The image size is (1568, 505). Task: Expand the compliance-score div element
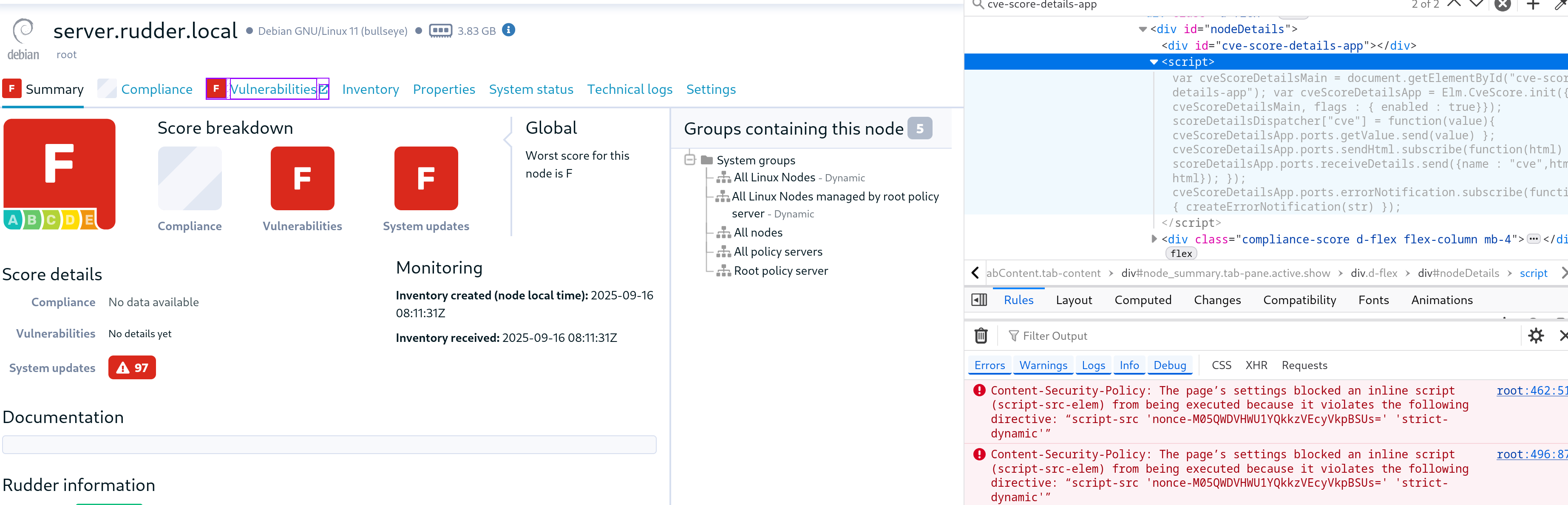(1154, 239)
